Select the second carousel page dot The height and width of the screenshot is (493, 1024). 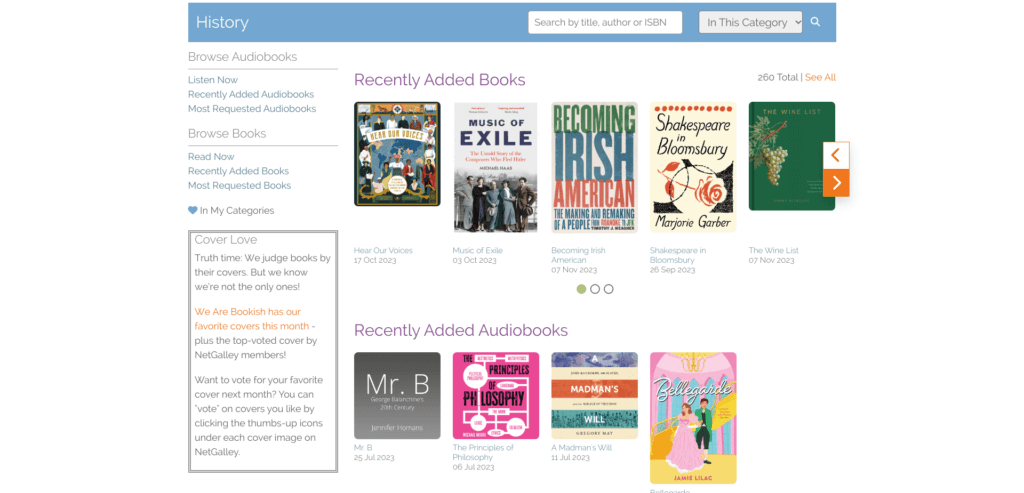tap(595, 289)
